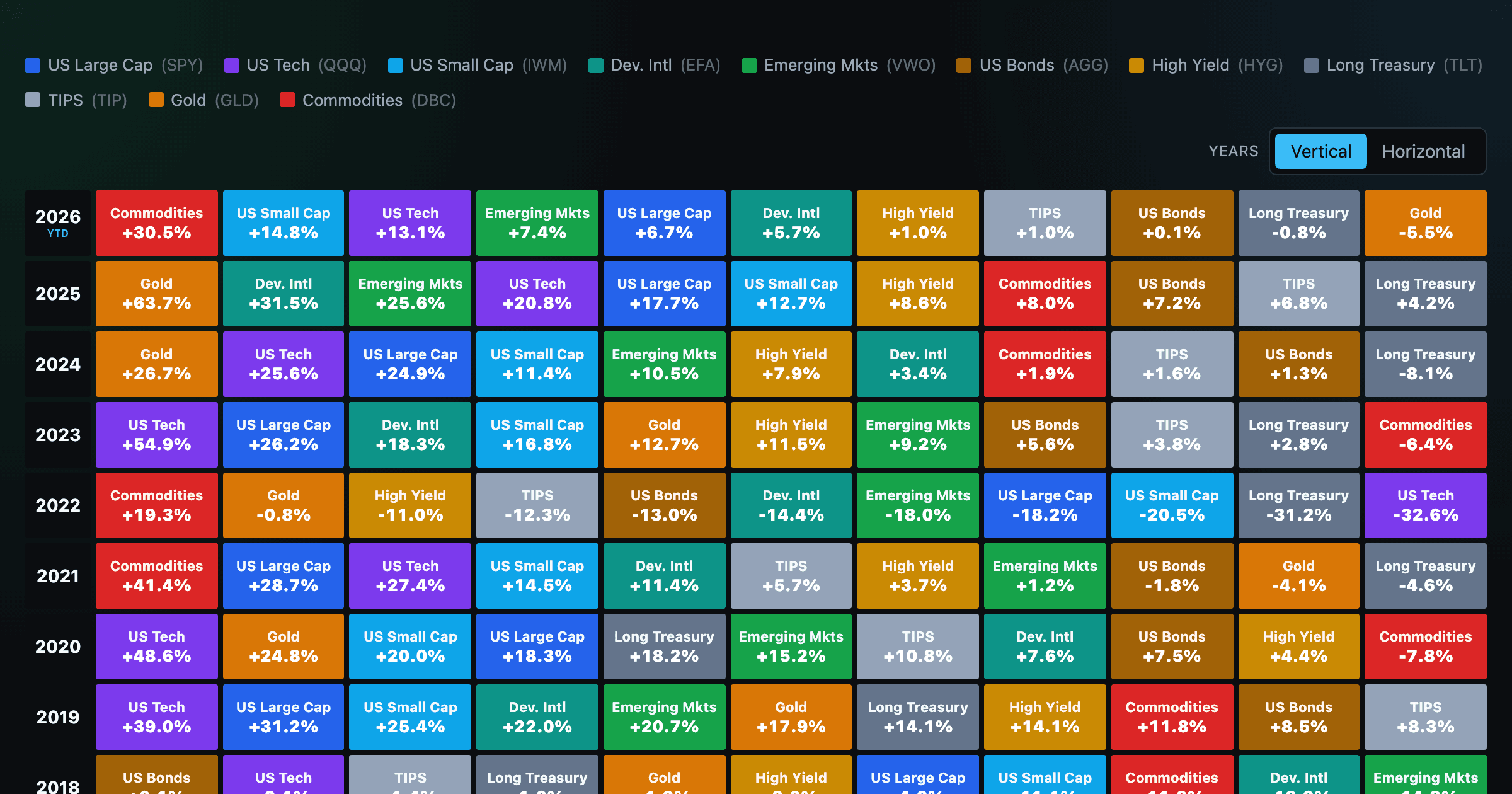
Task: Select the US Large Cap (SPY) legend label
Action: coord(125,66)
